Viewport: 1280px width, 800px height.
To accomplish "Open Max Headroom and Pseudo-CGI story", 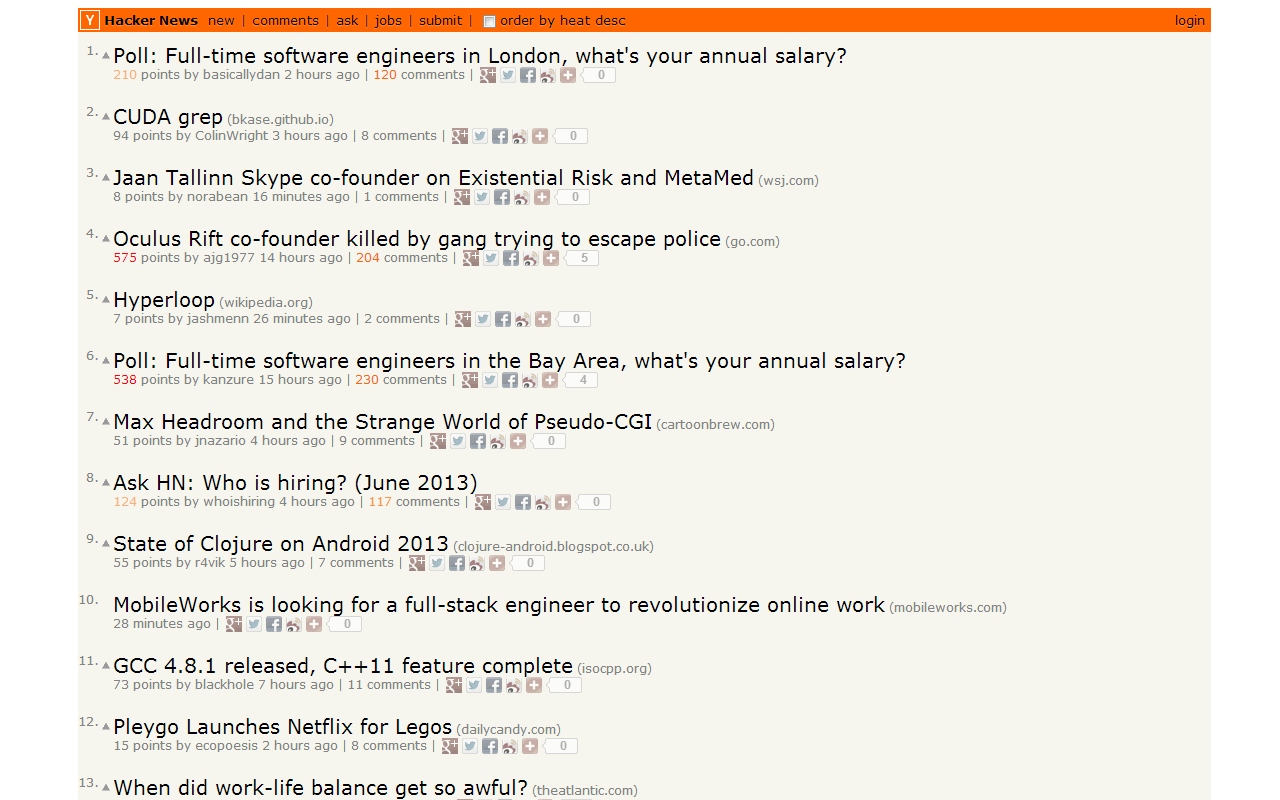I will pos(382,422).
